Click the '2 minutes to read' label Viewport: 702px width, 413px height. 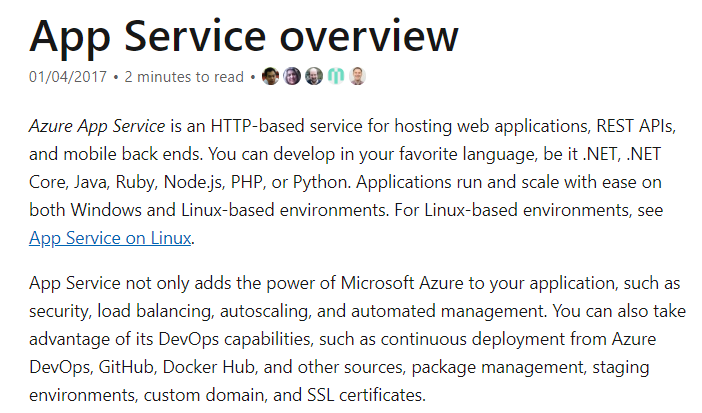[184, 77]
